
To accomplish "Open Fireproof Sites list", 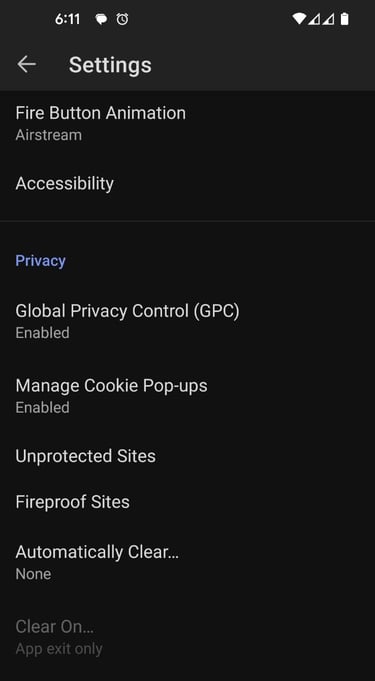I will click(187, 502).
